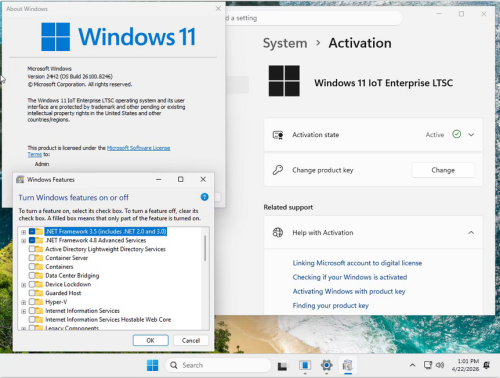The width and height of the screenshot is (500, 378).
Task: Open the network status tray icon
Action: click(428, 365)
